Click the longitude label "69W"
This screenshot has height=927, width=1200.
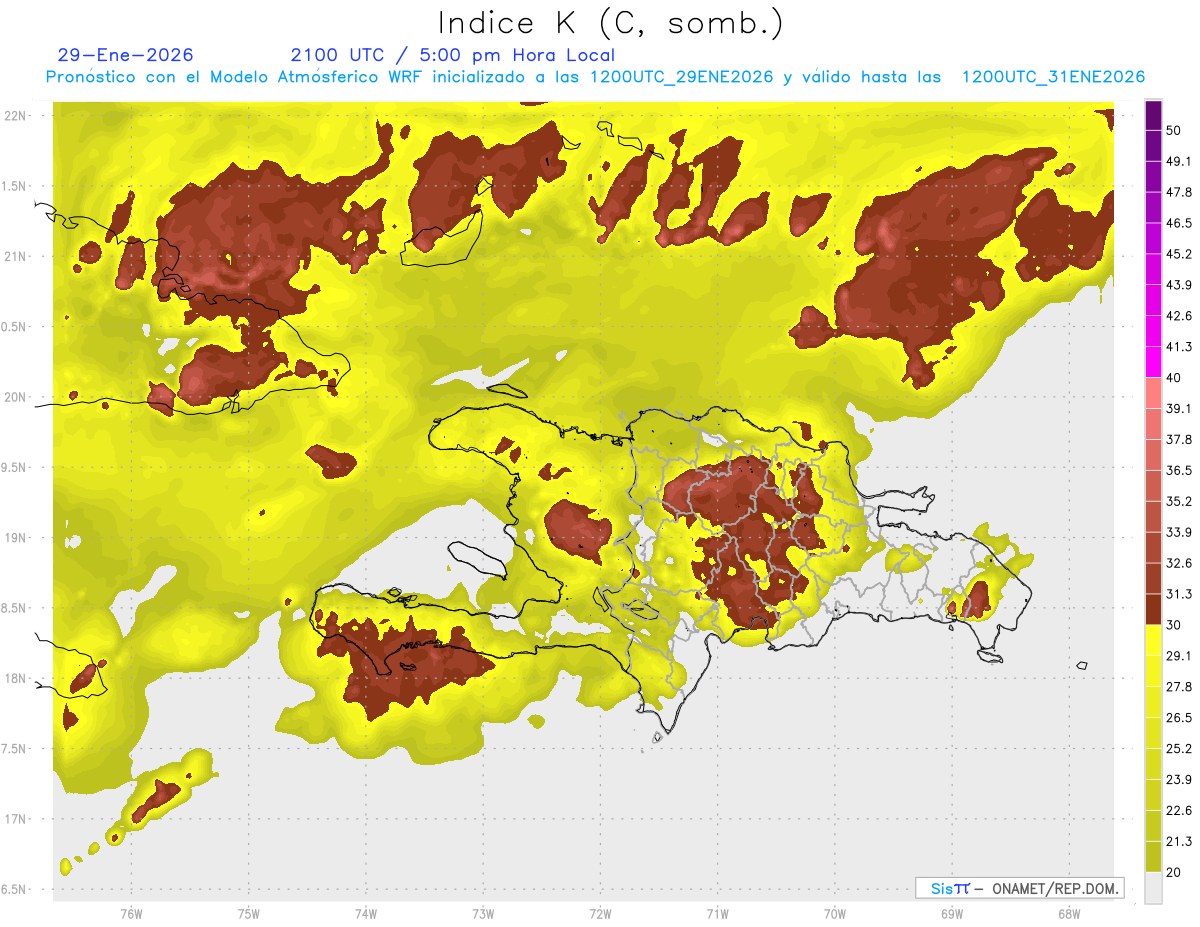click(951, 914)
